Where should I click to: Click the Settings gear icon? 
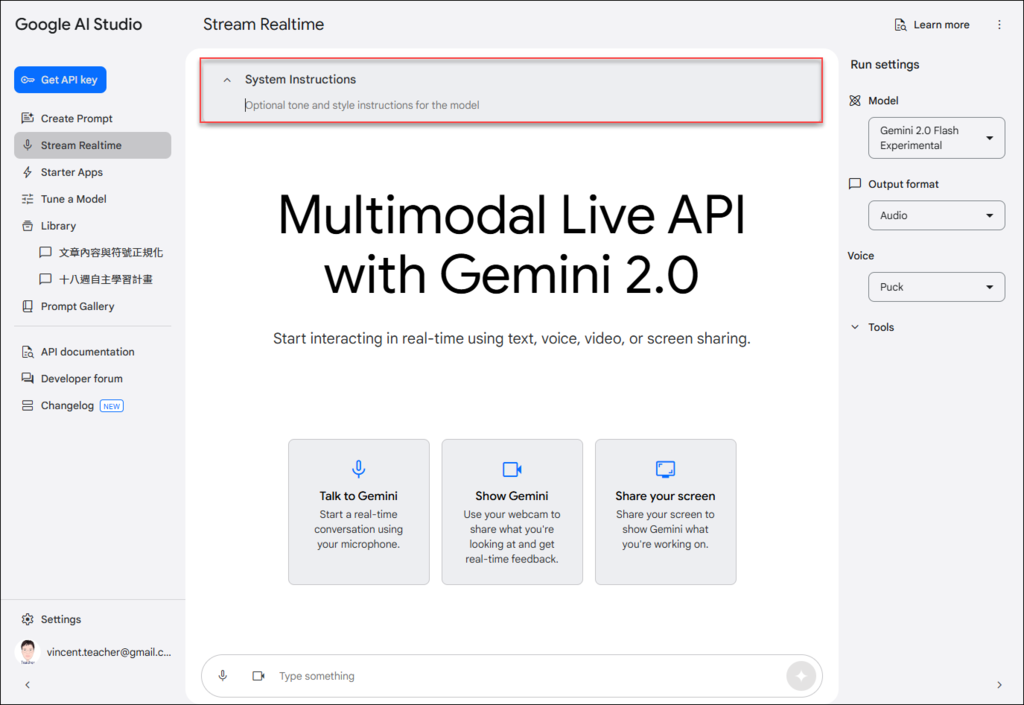point(27,619)
